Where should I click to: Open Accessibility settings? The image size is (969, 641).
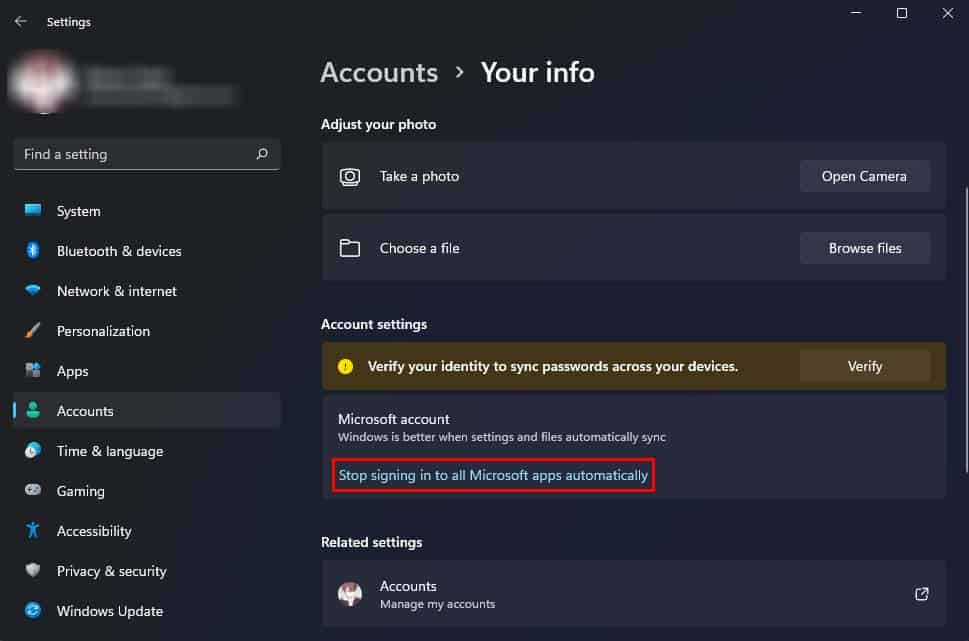(146, 531)
